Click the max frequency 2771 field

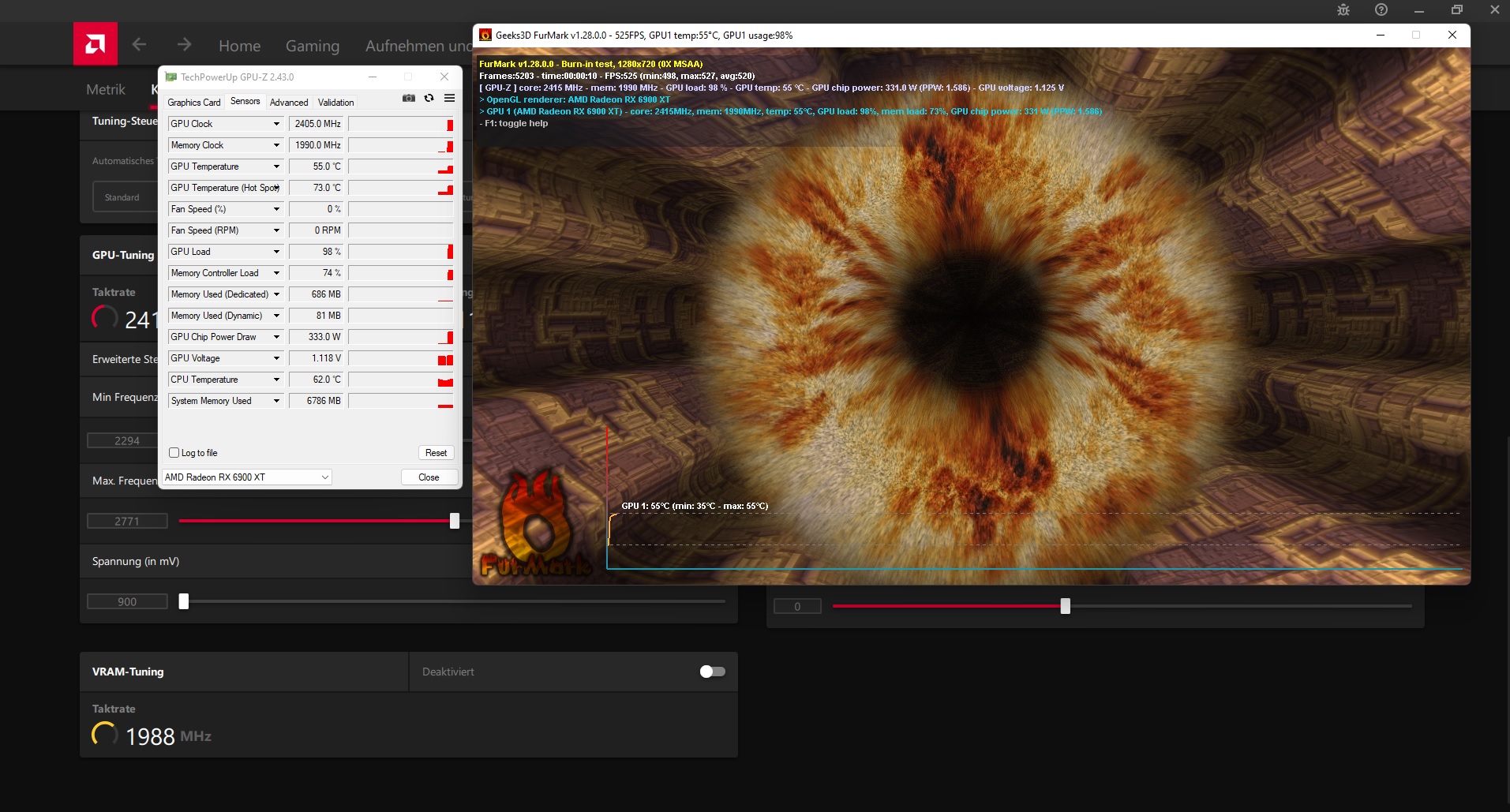(x=127, y=521)
